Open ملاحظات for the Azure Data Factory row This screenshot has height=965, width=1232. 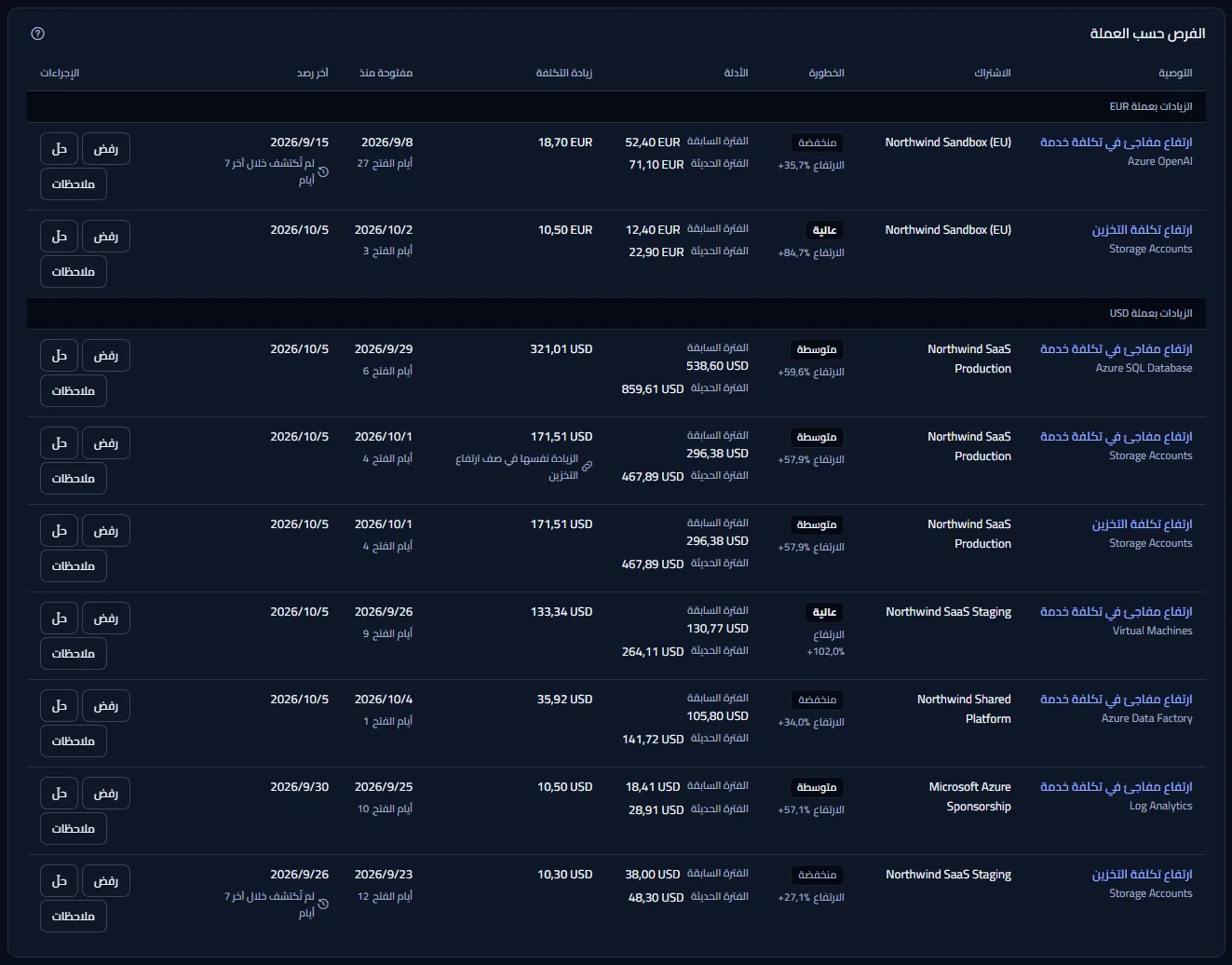pyautogui.click(x=74, y=741)
